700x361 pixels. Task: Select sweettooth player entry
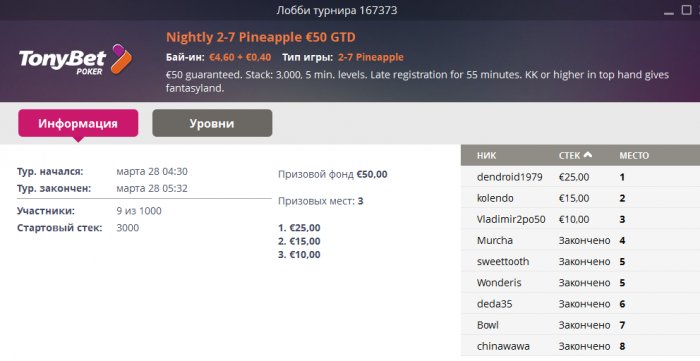(x=580, y=261)
